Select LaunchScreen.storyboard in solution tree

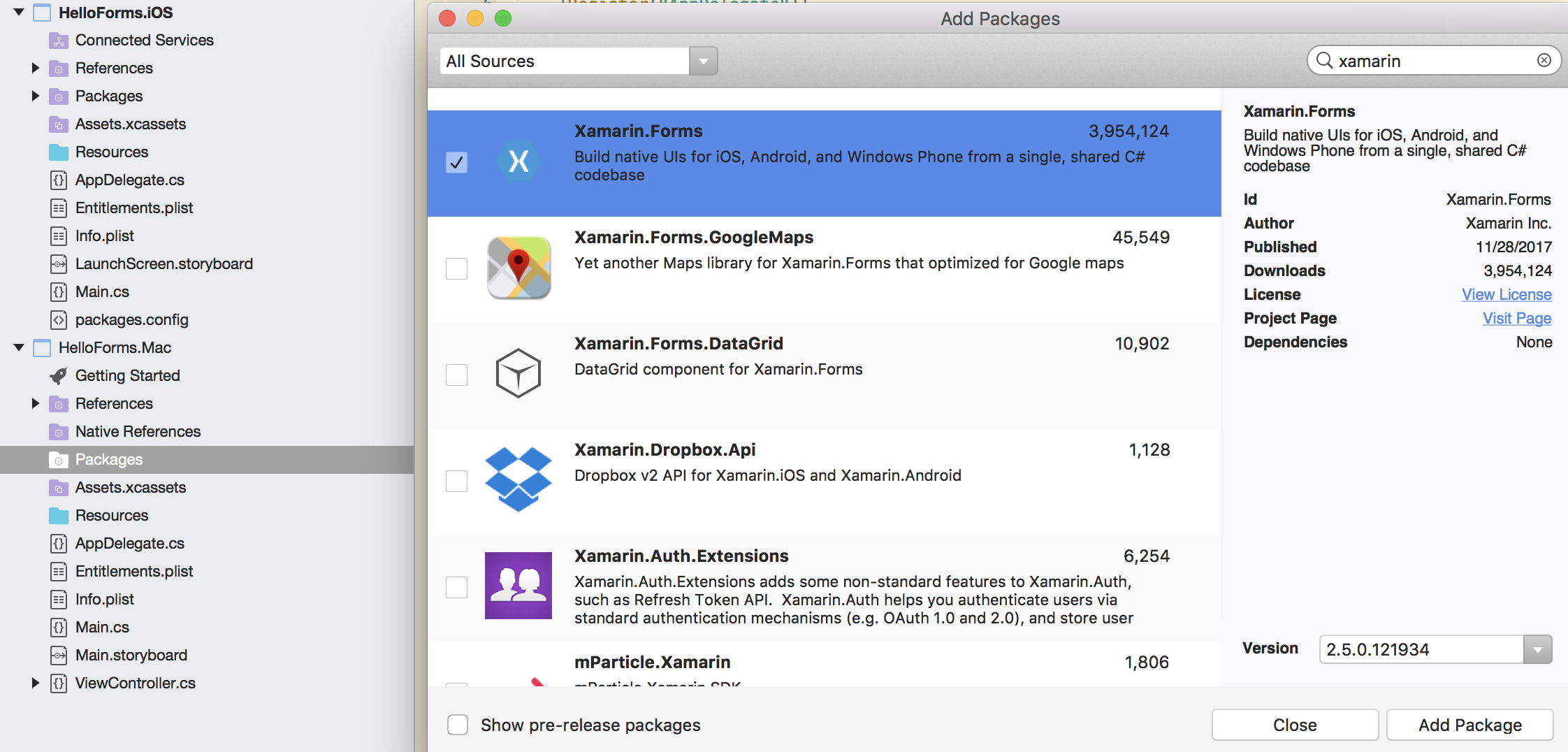[x=164, y=263]
